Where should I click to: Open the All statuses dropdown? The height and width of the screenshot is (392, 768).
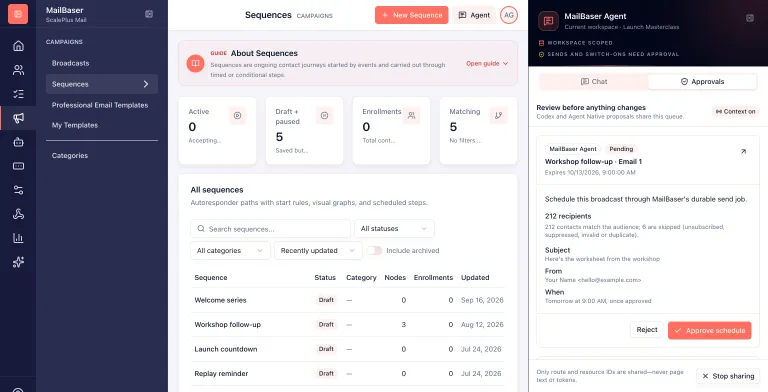tap(394, 228)
